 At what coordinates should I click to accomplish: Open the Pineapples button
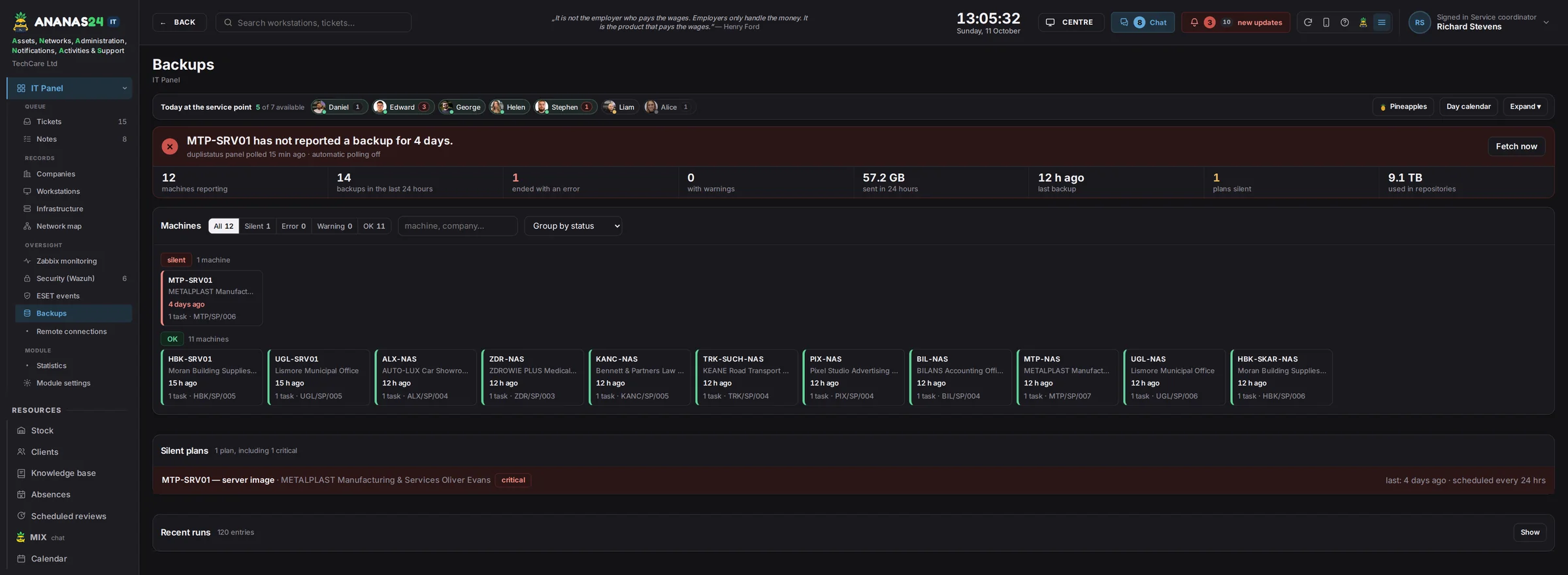pyautogui.click(x=1403, y=107)
